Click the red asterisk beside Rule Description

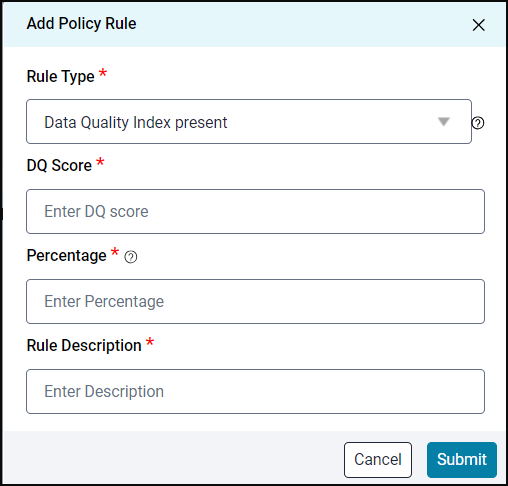point(150,342)
